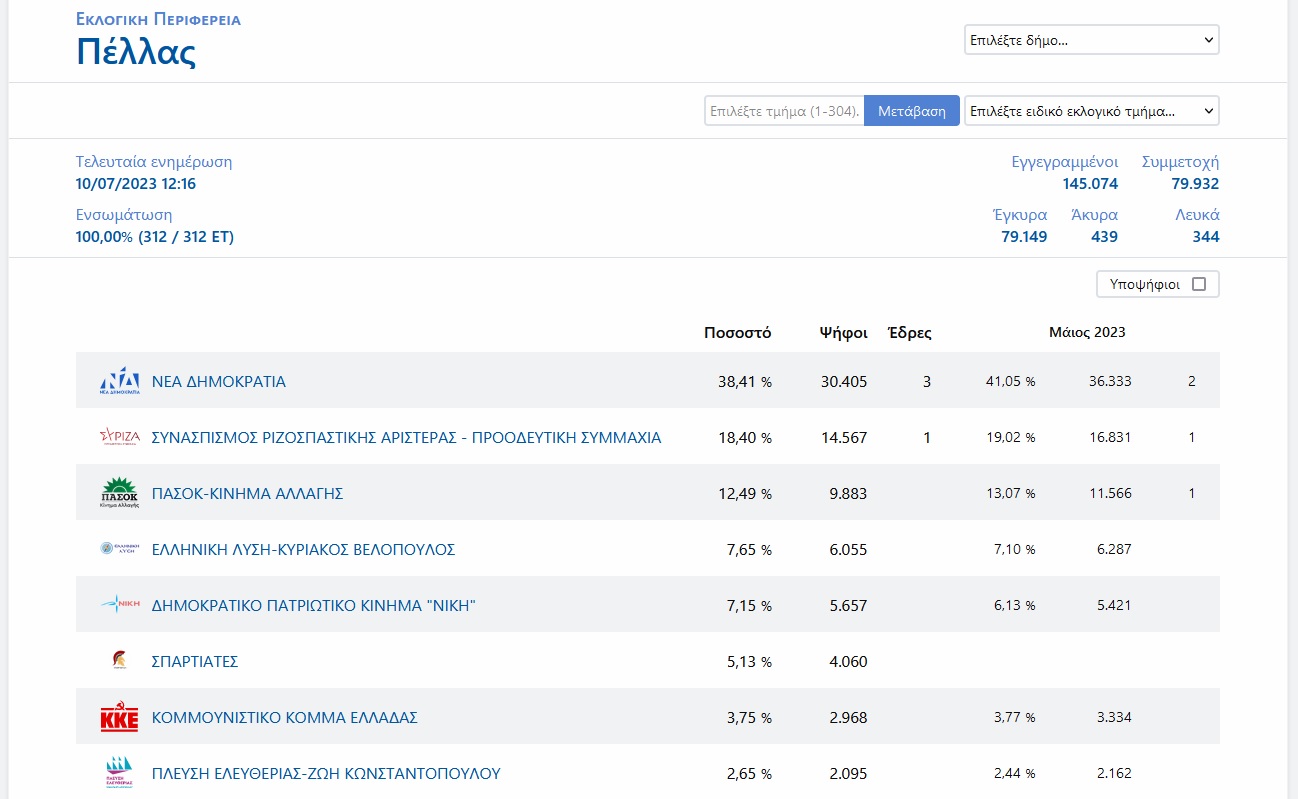The image size is (1298, 799).
Task: Click the 5.657 votes cell
Action: click(x=848, y=606)
